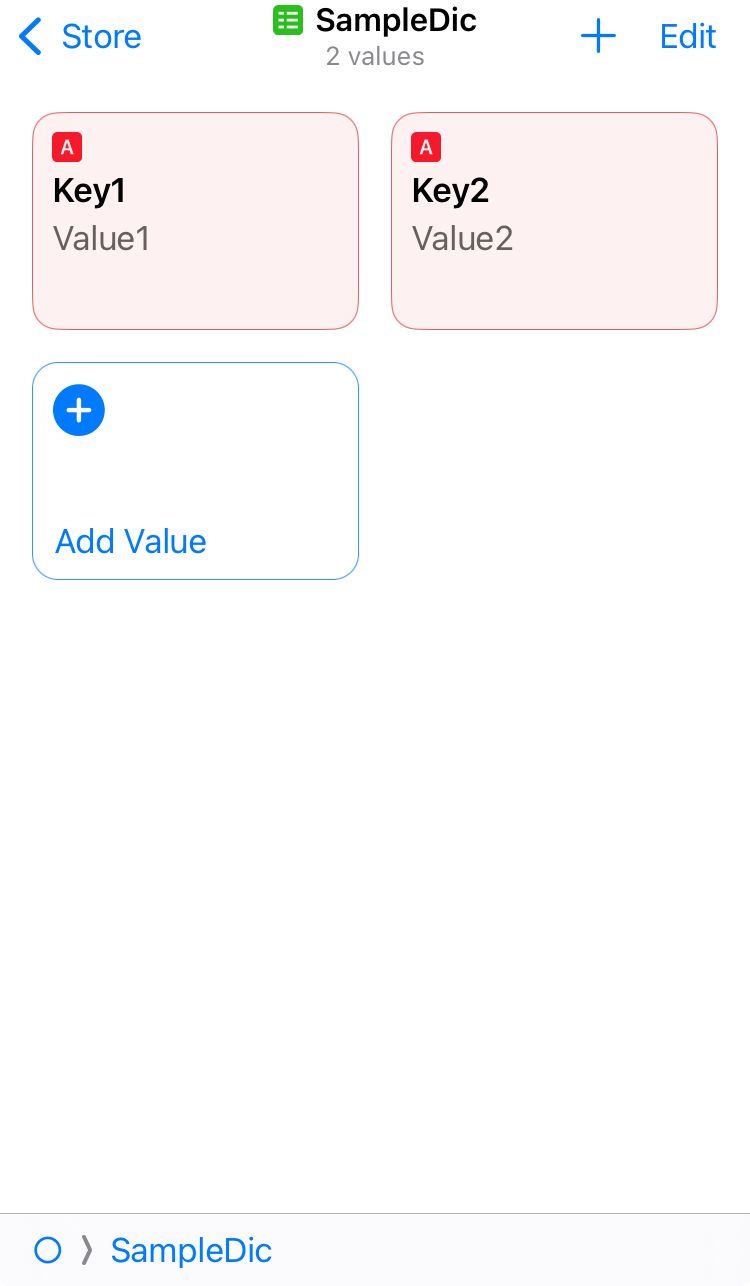Viewport: 750px width, 1286px height.
Task: Tap SampleDic in the bottom breadcrumb bar
Action: click(190, 1250)
